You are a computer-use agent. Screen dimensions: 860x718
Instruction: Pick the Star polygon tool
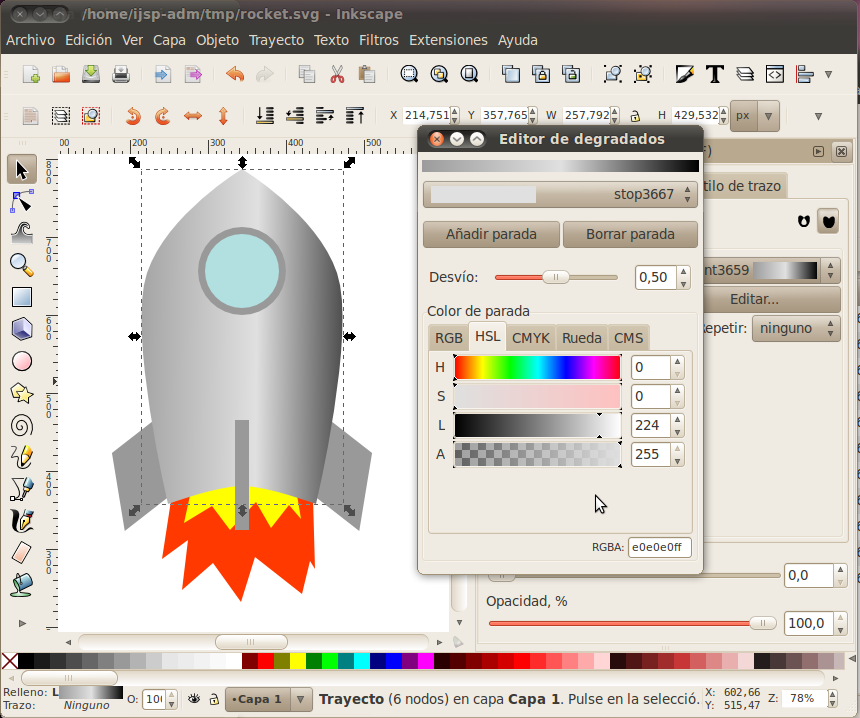click(22, 393)
